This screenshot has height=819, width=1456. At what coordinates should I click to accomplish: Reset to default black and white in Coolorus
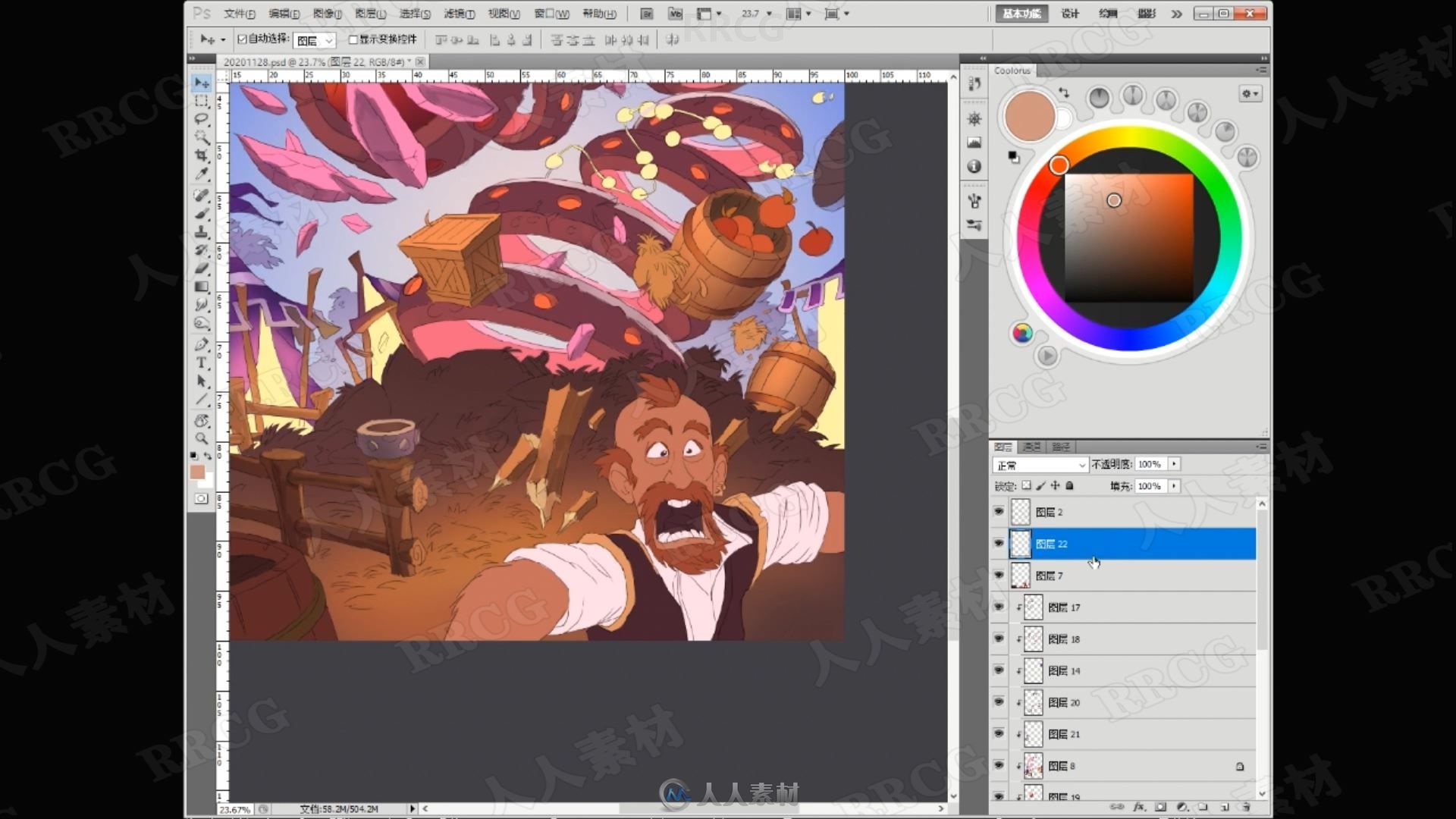(1014, 157)
